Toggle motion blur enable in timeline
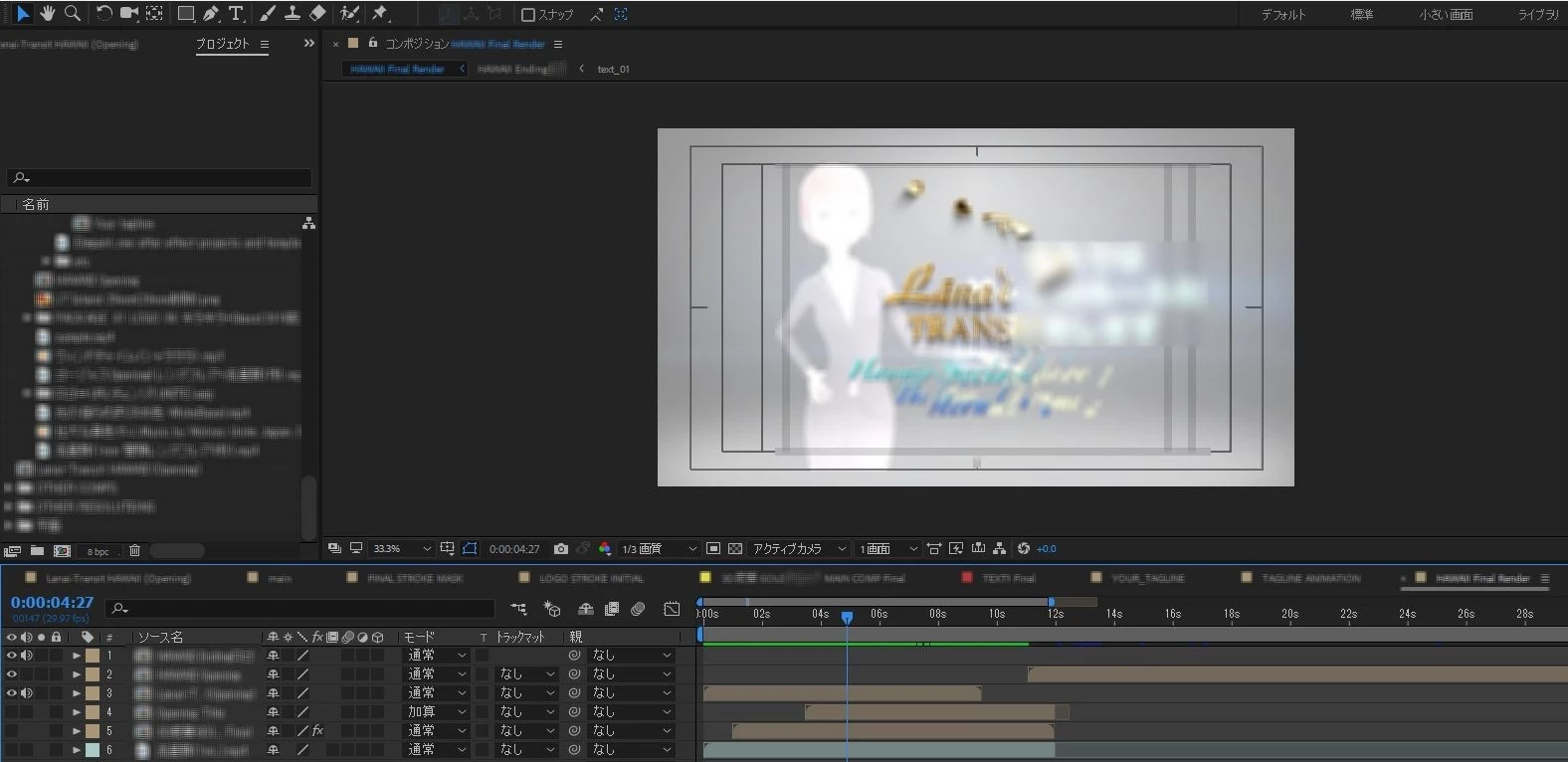Screen dimensions: 1568x762 pyautogui.click(x=639, y=608)
